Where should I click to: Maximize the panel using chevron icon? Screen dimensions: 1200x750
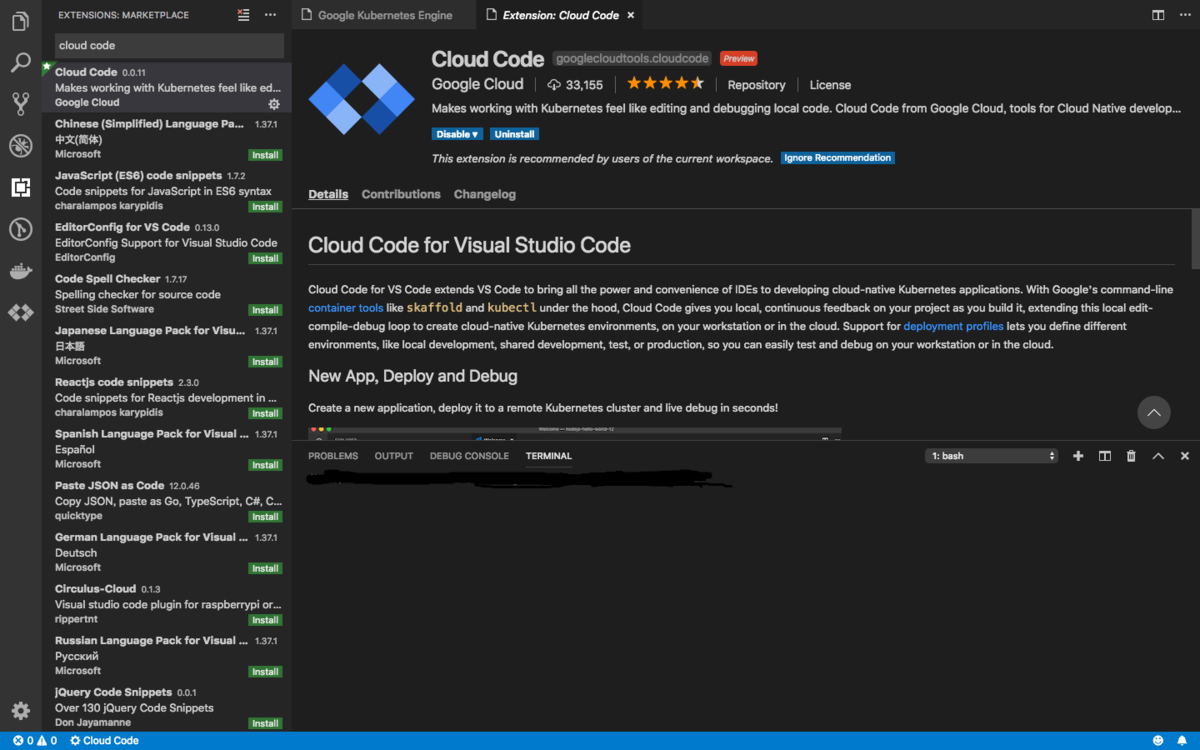point(1158,455)
